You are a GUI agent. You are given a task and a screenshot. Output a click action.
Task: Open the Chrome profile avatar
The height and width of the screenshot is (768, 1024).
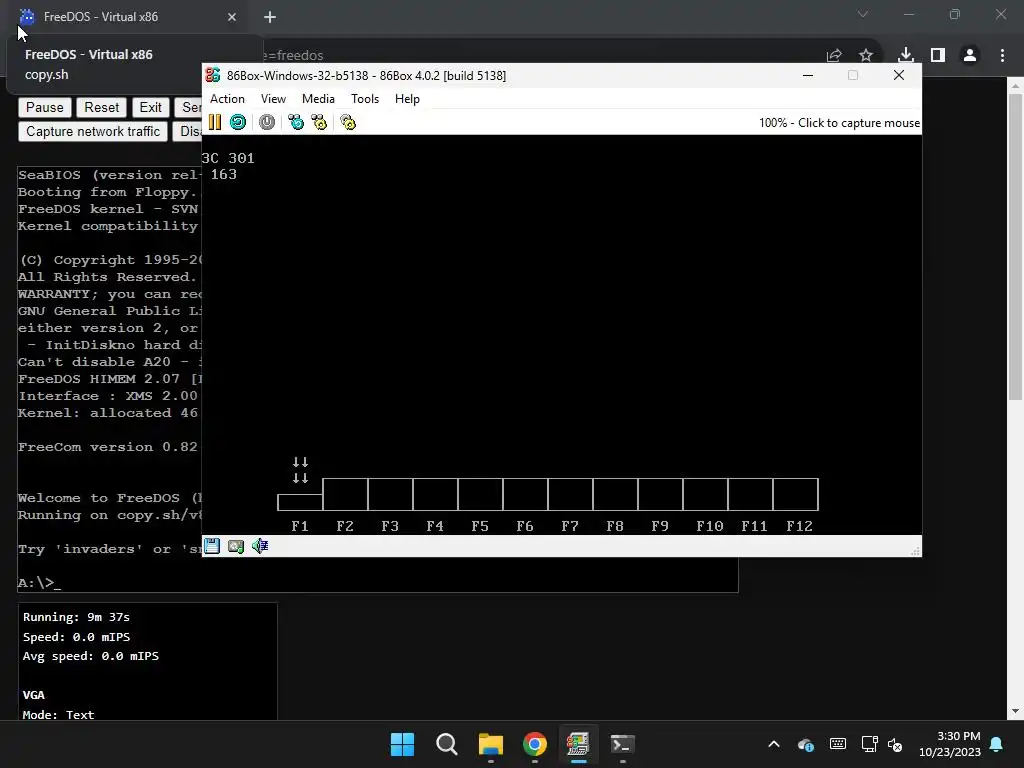pyautogui.click(x=970, y=55)
